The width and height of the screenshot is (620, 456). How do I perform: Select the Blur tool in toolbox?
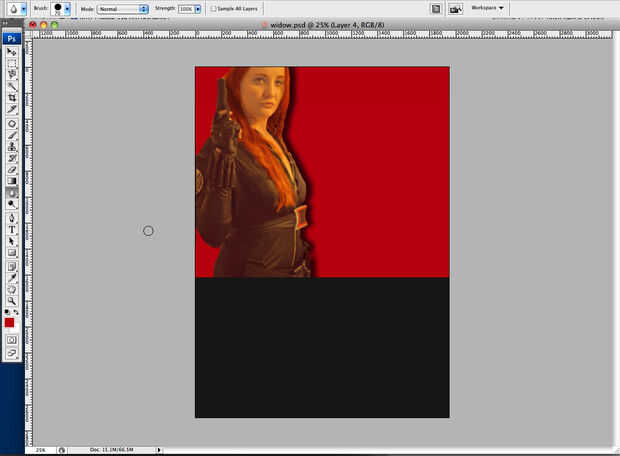(x=11, y=193)
